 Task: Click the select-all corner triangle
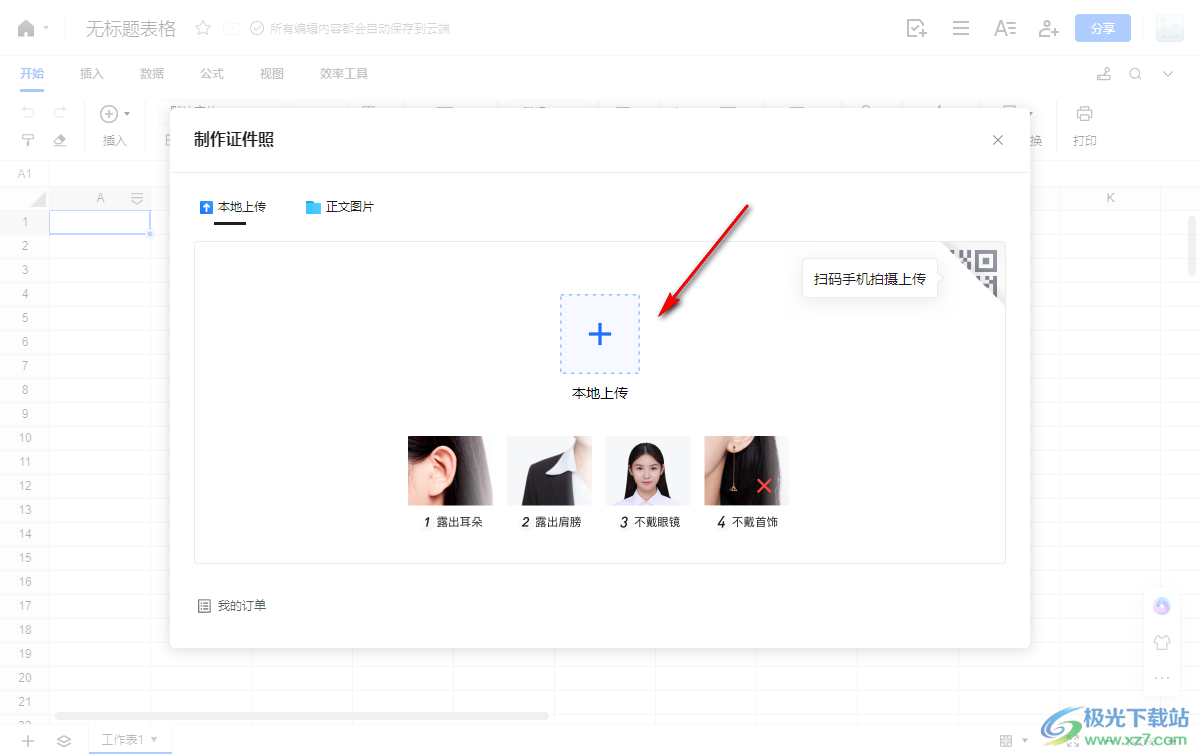(x=38, y=198)
